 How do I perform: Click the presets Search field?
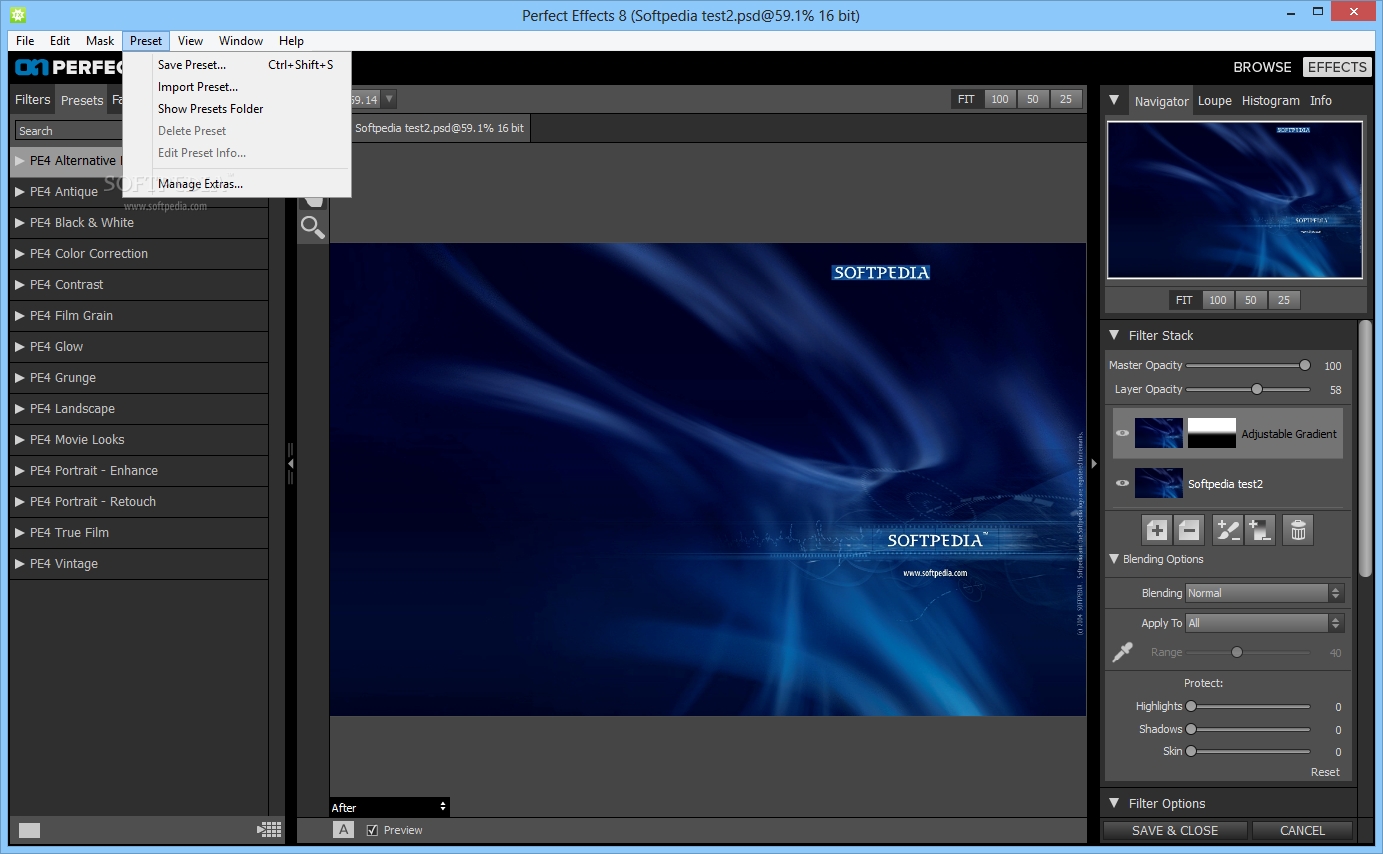pos(69,131)
